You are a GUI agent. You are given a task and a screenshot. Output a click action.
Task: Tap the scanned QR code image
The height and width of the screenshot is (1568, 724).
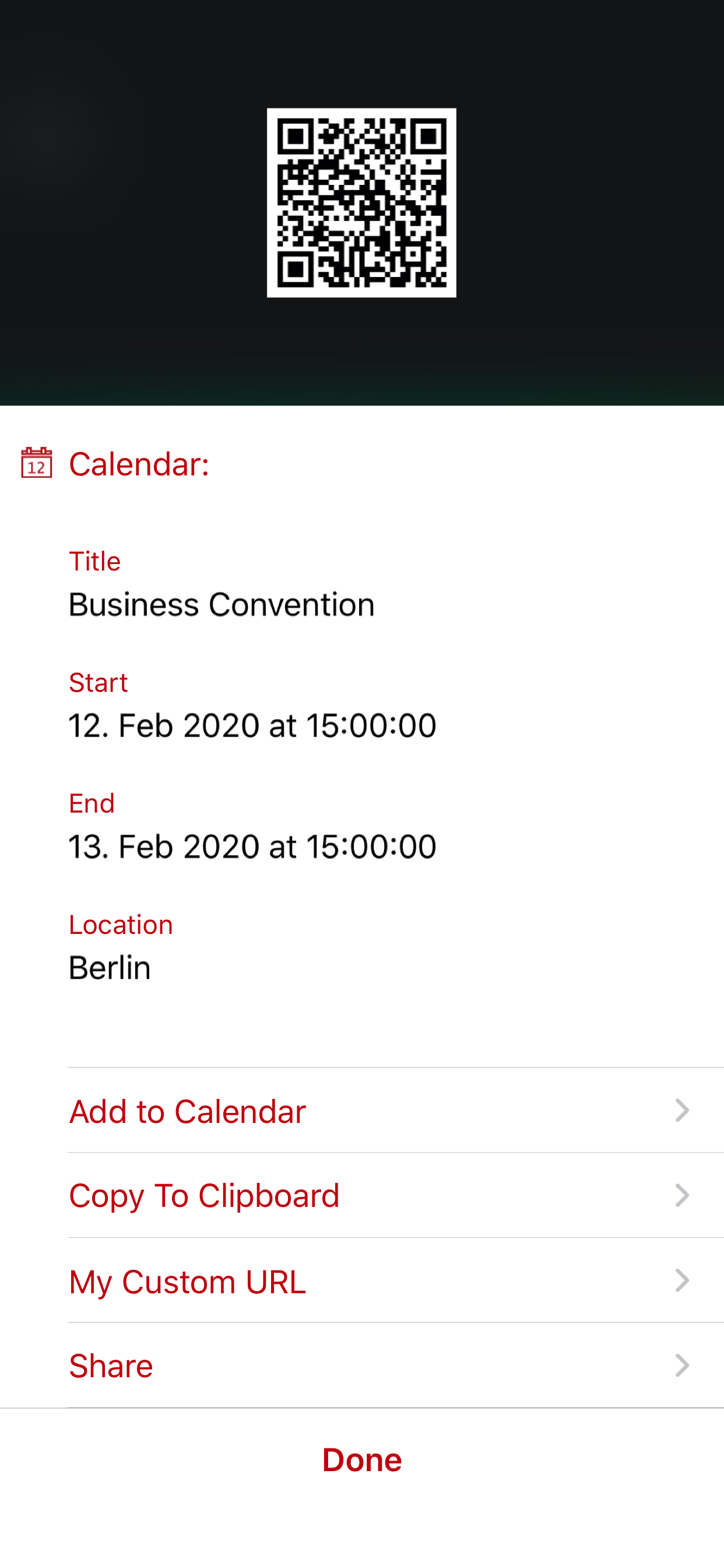(x=361, y=202)
